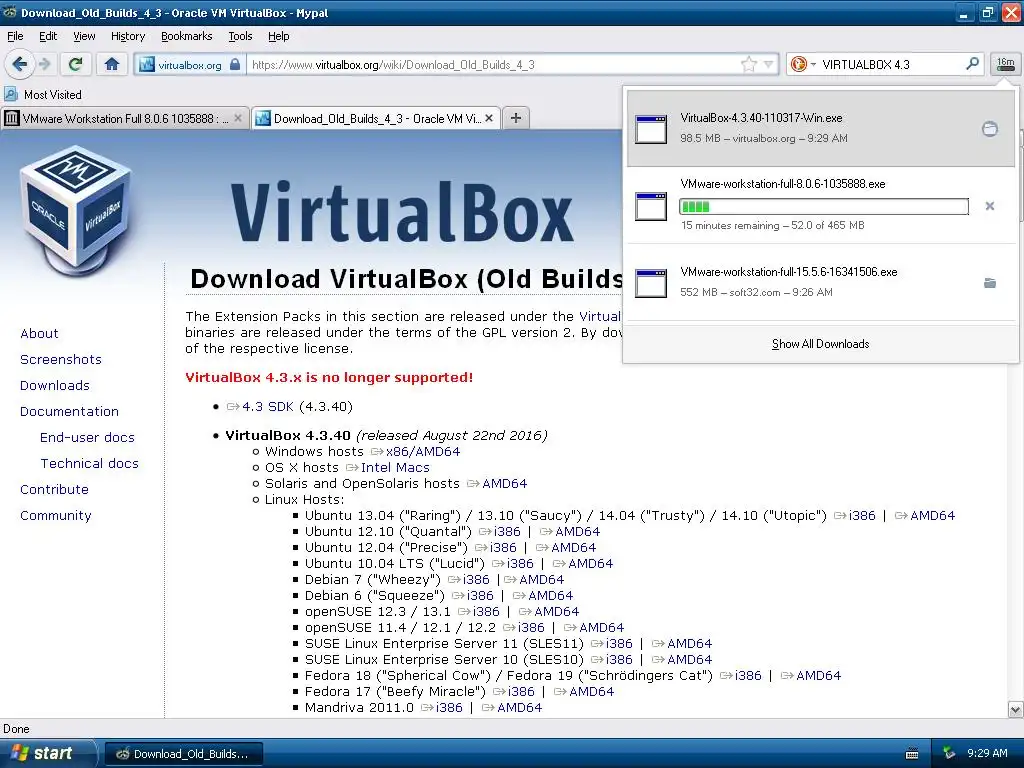
Task: Open the URL history dropdown arrow
Action: click(x=769, y=64)
